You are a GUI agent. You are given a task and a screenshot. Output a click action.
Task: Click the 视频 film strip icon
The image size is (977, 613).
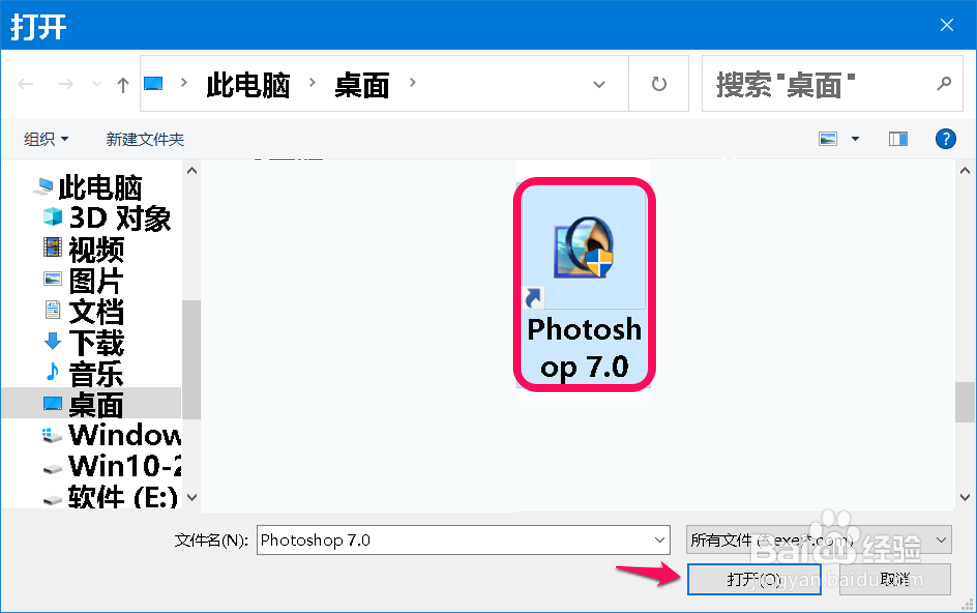click(x=52, y=247)
